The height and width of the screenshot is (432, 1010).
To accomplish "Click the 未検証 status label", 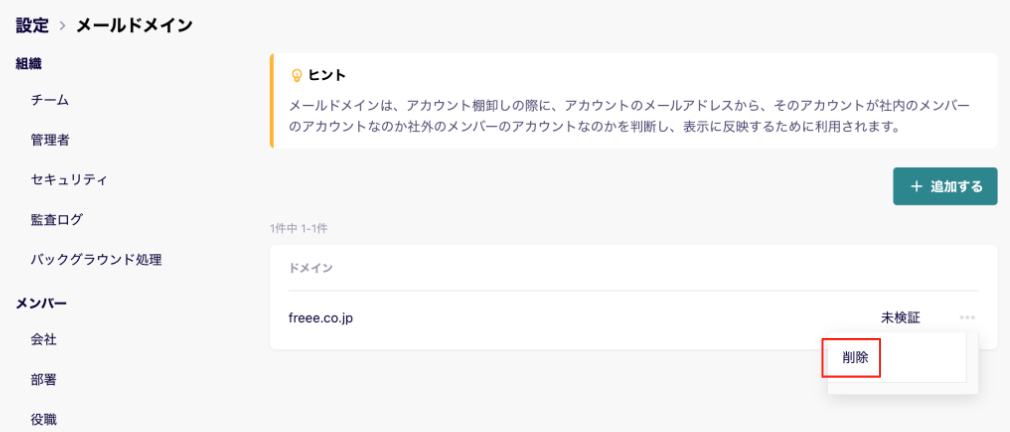I will pos(900,317).
